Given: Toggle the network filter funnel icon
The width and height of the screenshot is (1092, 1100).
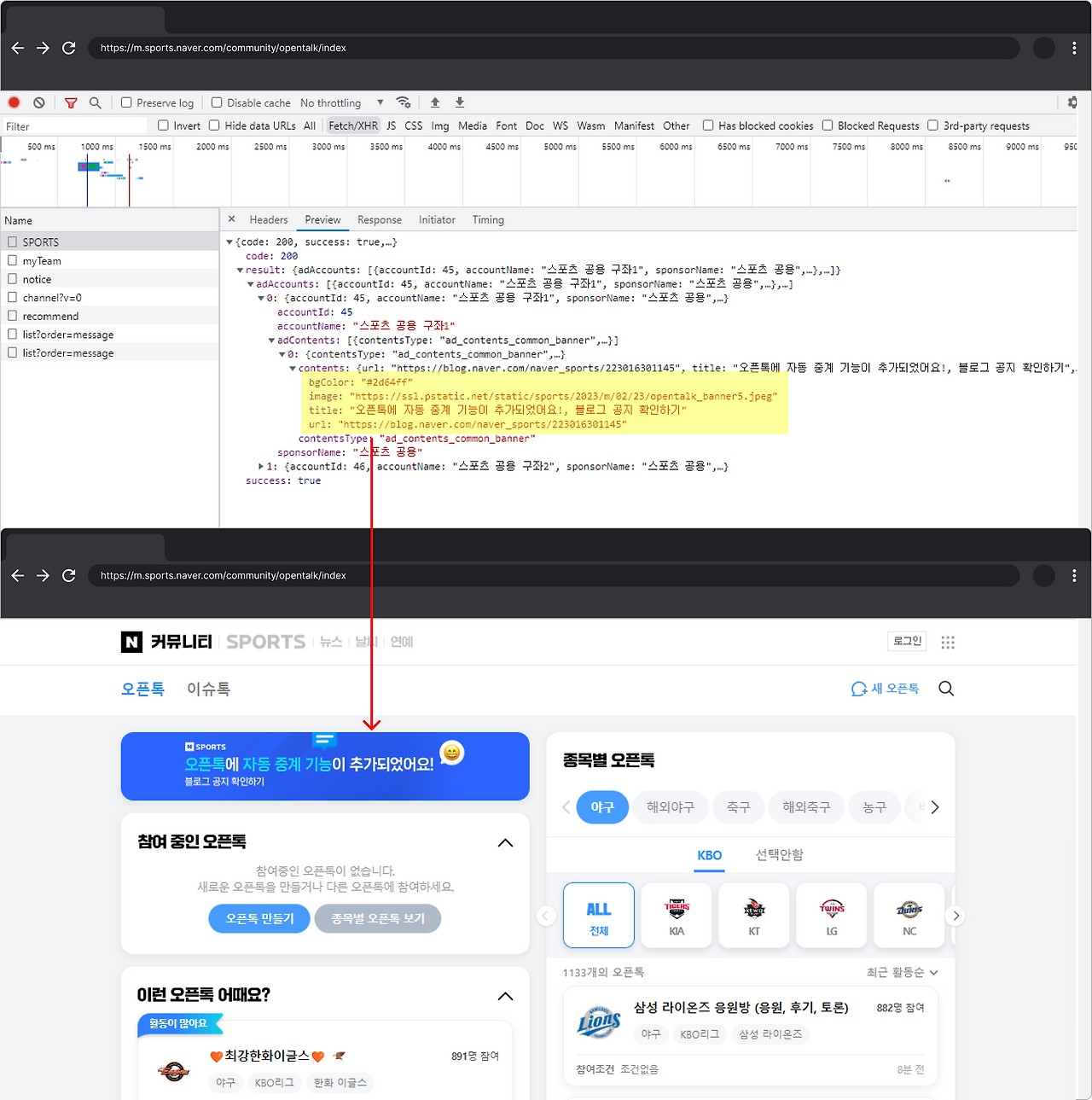Looking at the screenshot, I should click(x=71, y=103).
